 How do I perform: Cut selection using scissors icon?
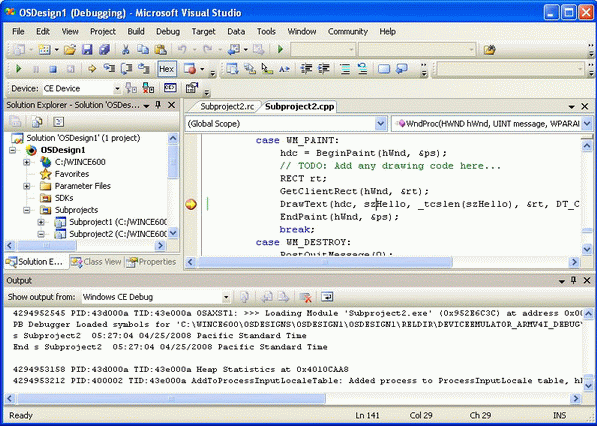click(125, 49)
